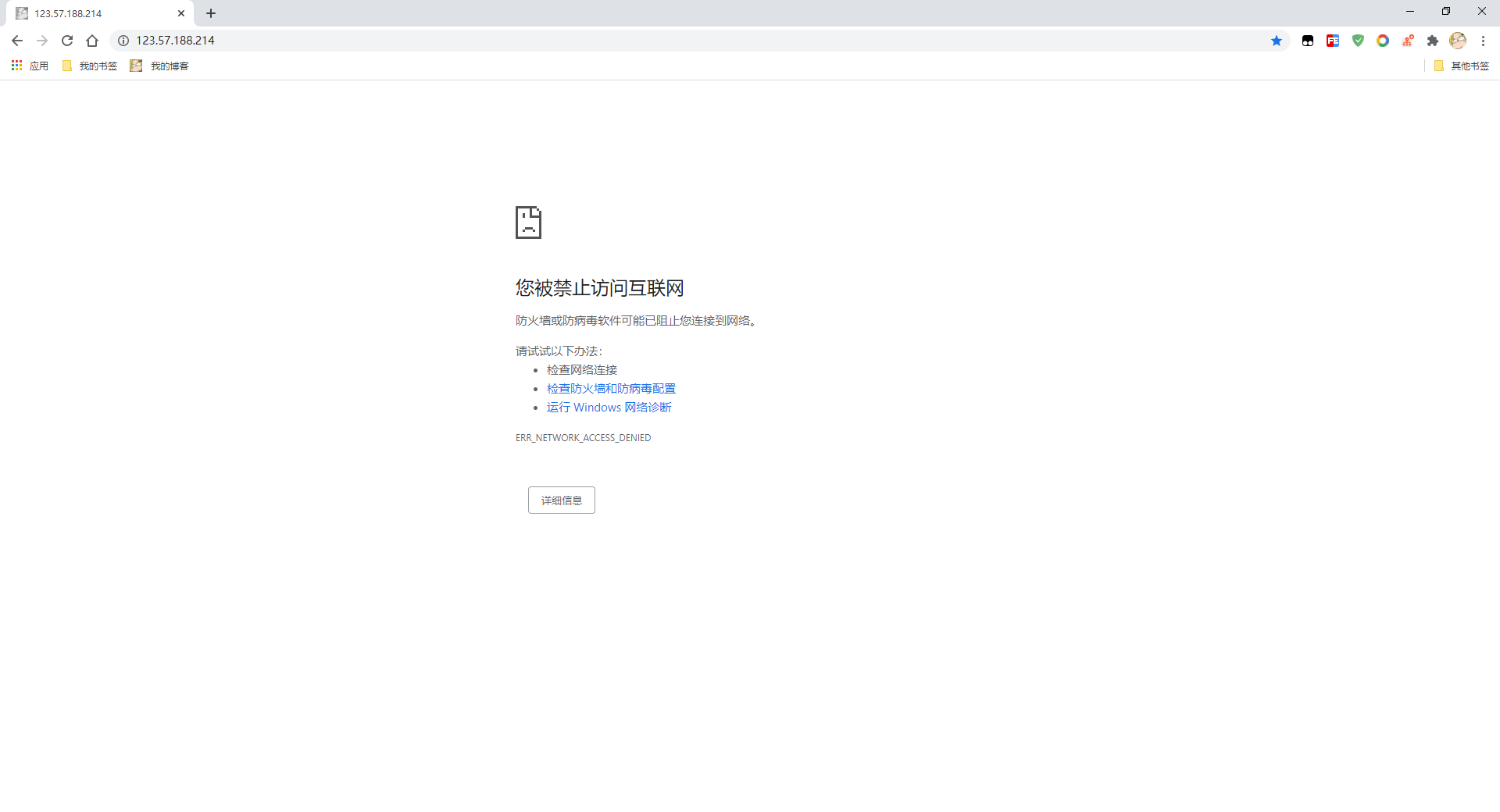Select the 123.57.188.214 tab

pos(102,13)
